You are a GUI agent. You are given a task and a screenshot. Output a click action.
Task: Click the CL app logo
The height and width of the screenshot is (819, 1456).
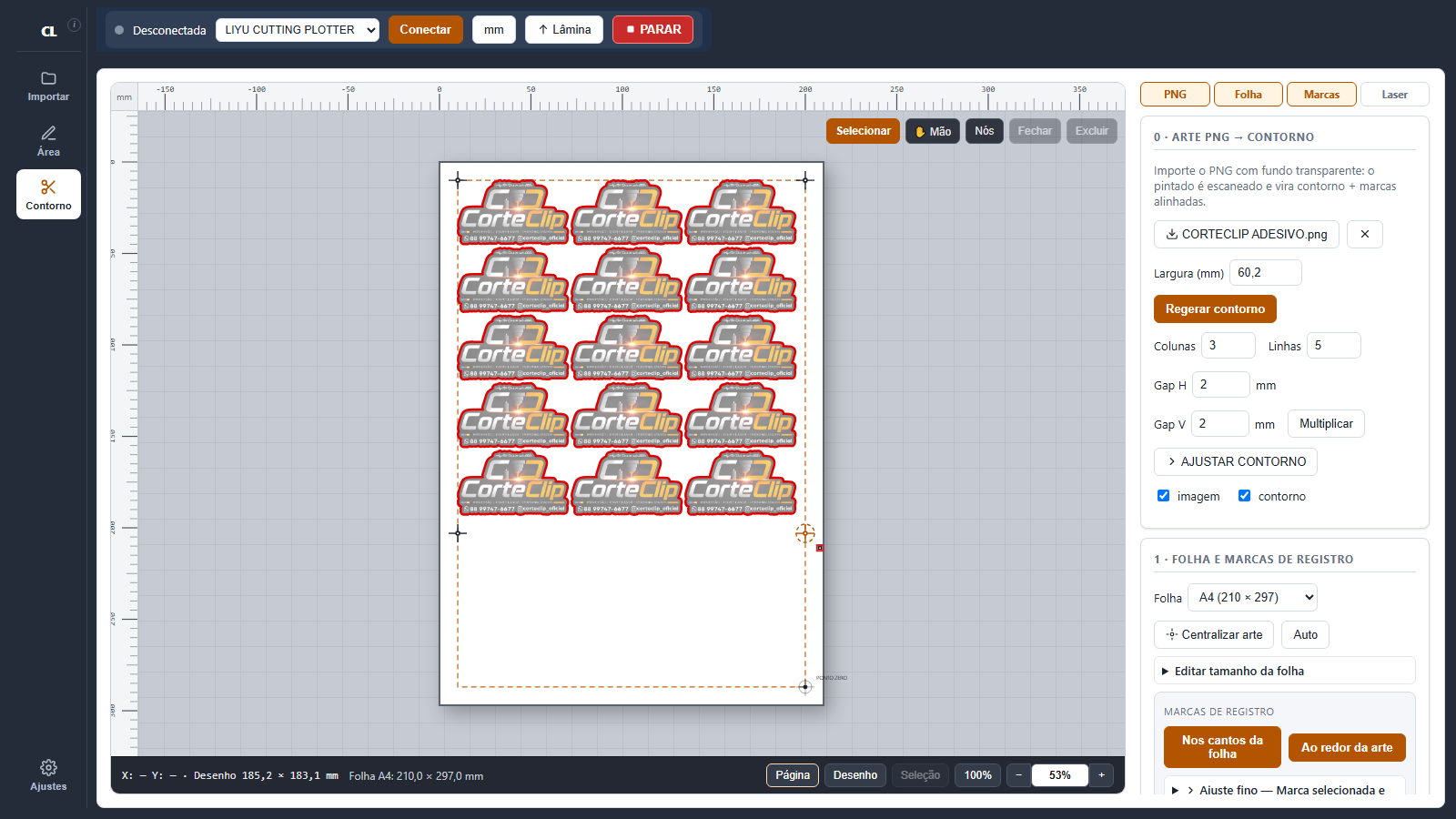coord(49,31)
